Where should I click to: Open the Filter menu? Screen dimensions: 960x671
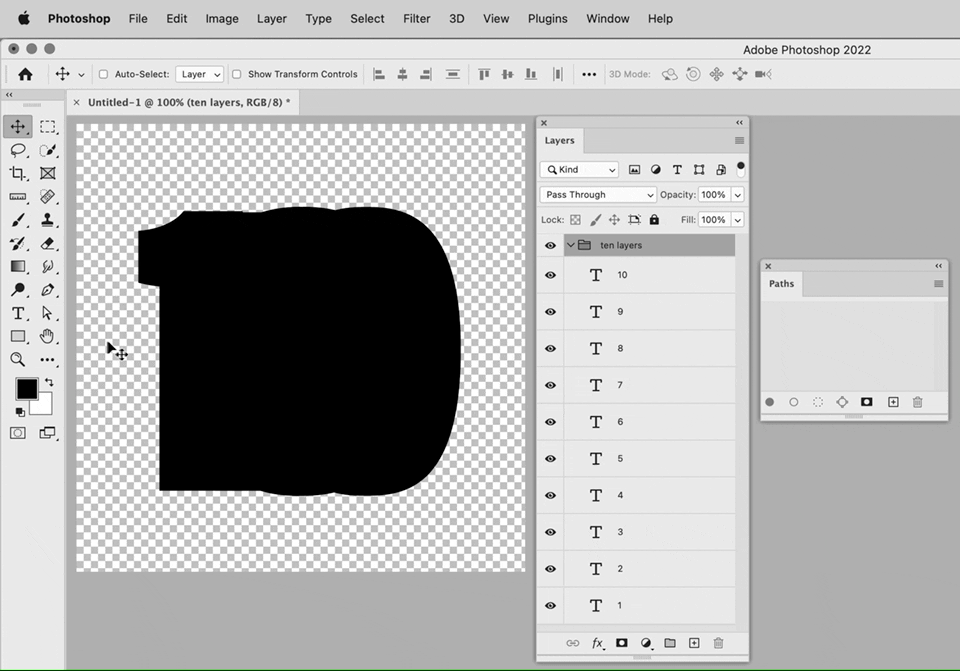[416, 18]
